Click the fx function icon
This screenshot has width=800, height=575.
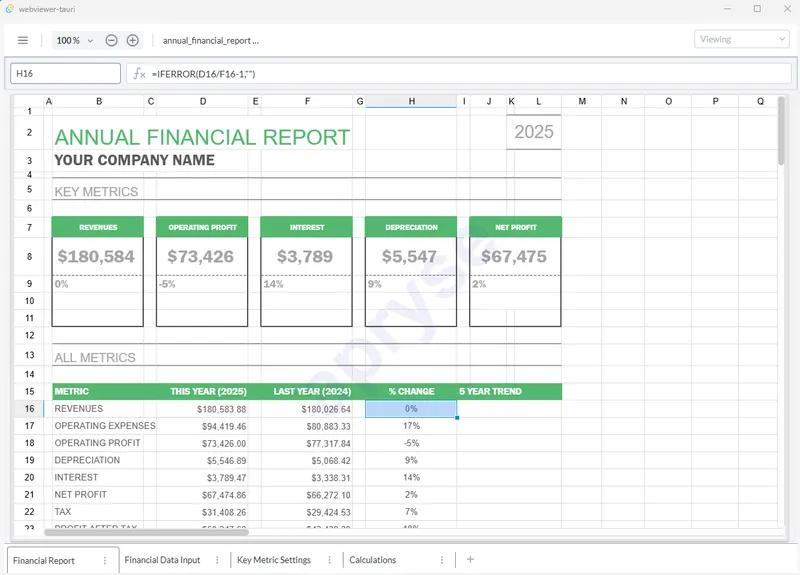(140, 74)
